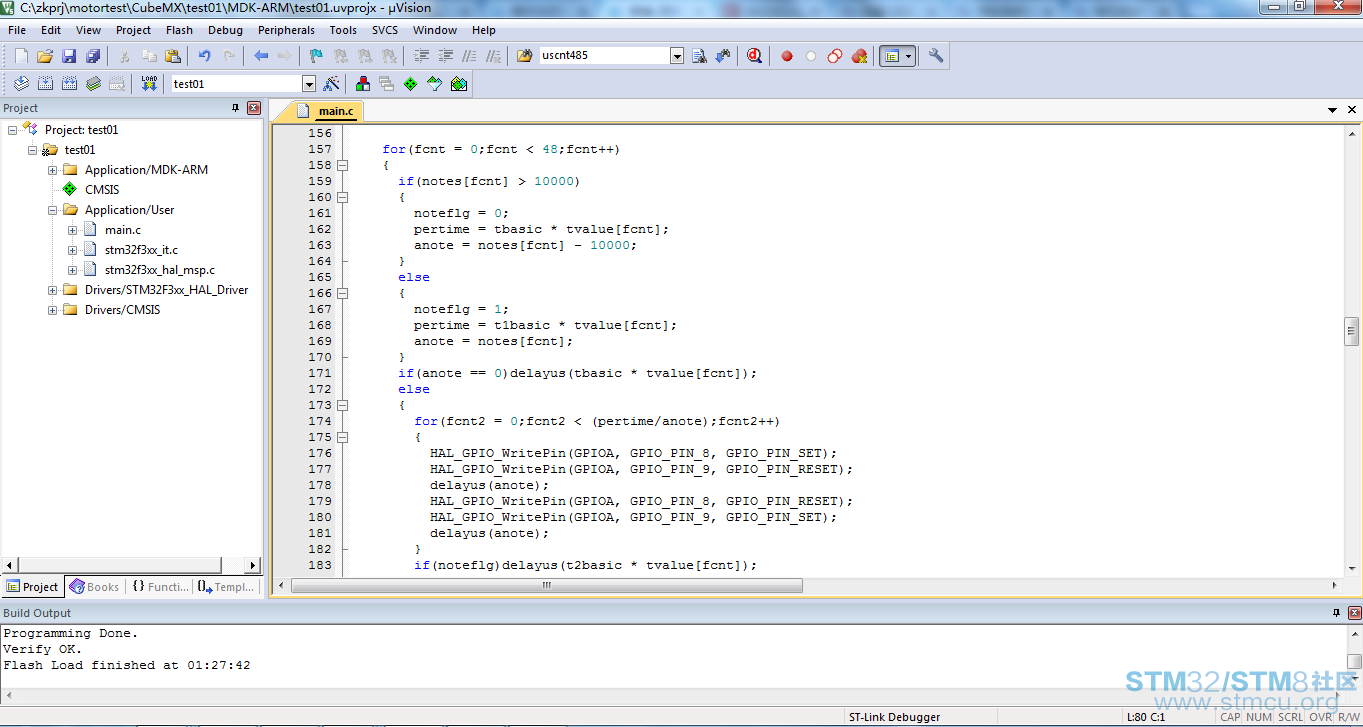
Task: Open window layout dropdown arrow
Action: click(909, 56)
